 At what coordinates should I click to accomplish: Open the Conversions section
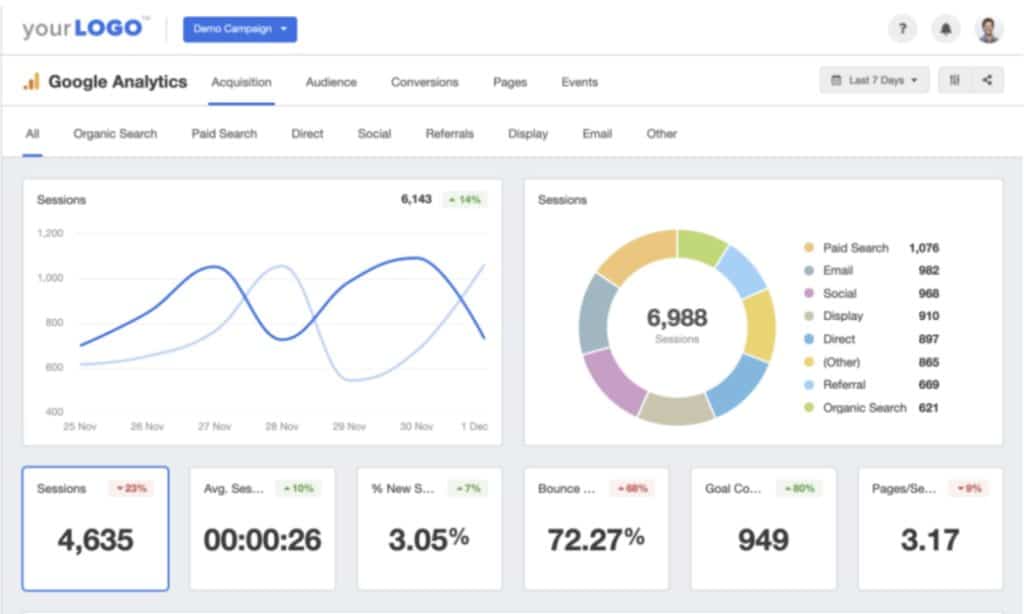pyautogui.click(x=424, y=83)
